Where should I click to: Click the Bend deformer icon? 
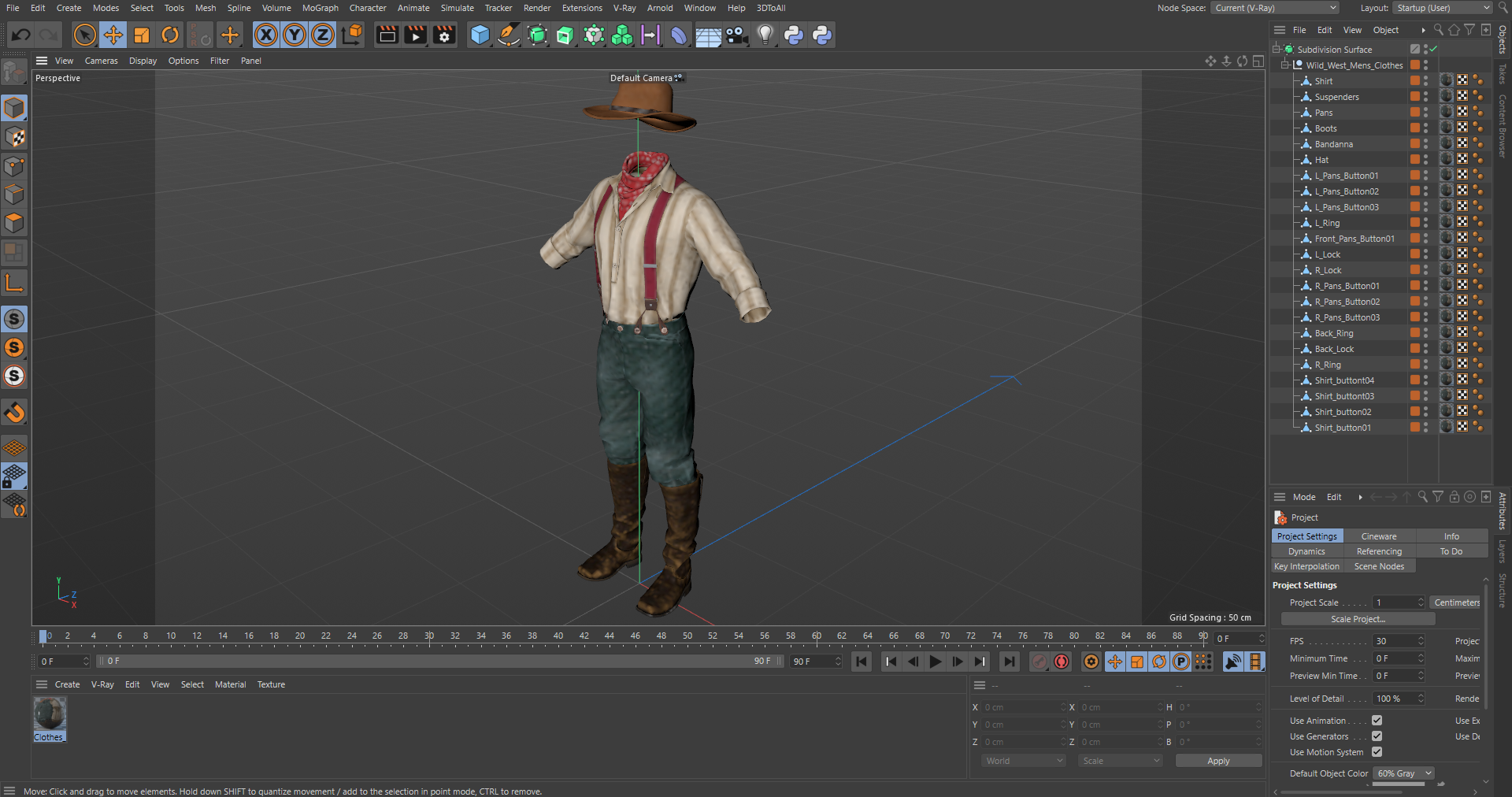tap(679, 35)
